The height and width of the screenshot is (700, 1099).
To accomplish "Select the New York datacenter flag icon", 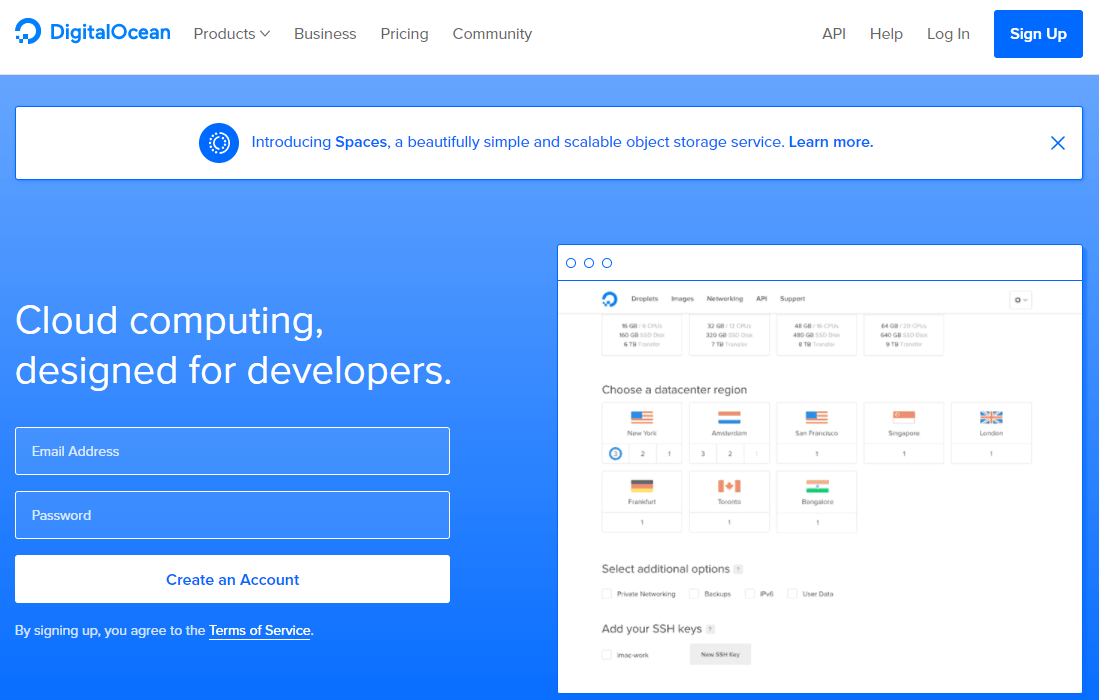I will 641,418.
